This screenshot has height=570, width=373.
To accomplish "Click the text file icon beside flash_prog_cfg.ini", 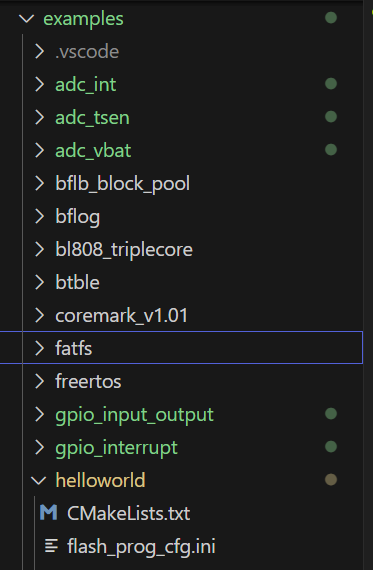I will pos(51,546).
